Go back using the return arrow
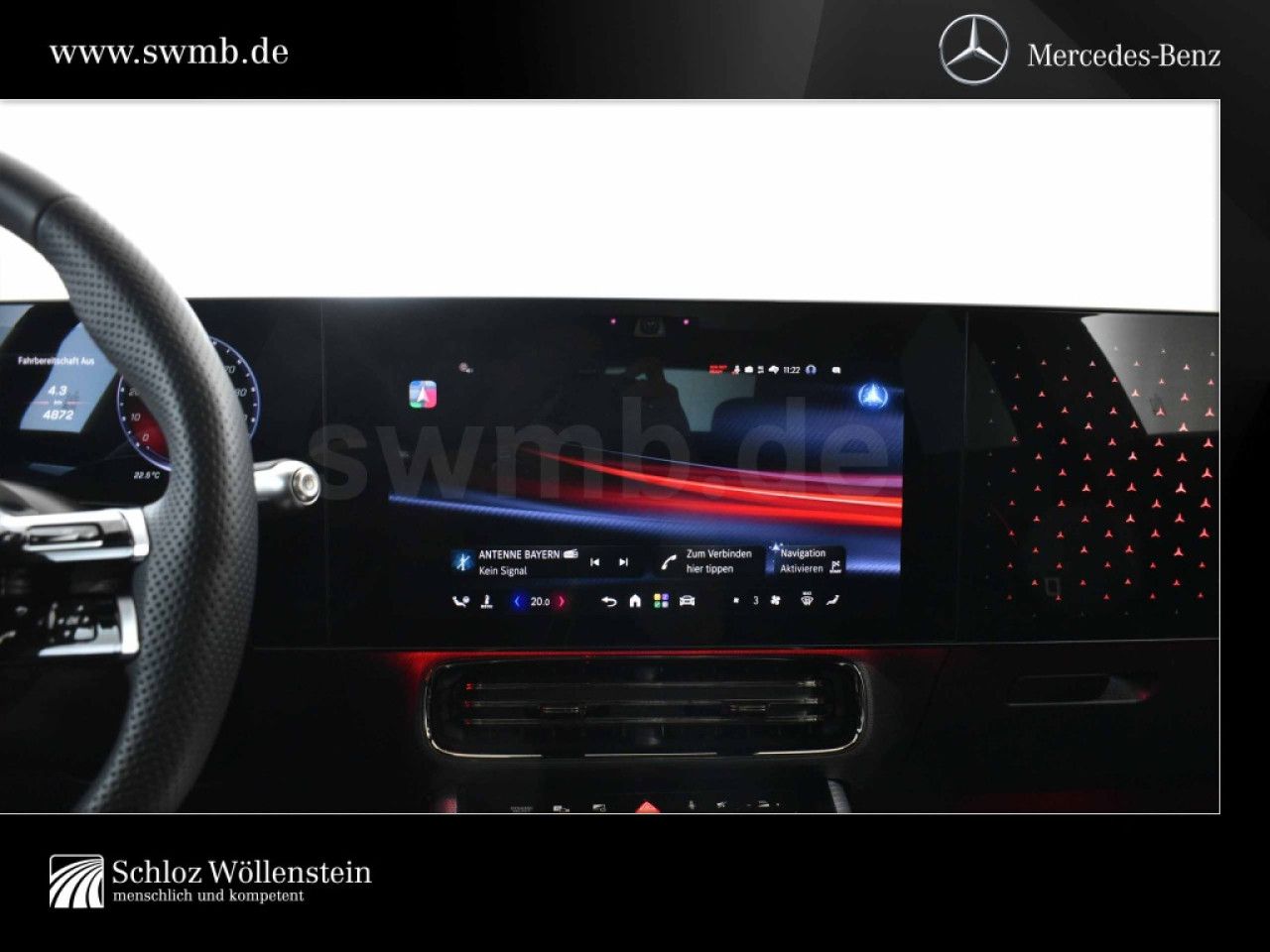Image resolution: width=1270 pixels, height=952 pixels. pos(609,601)
